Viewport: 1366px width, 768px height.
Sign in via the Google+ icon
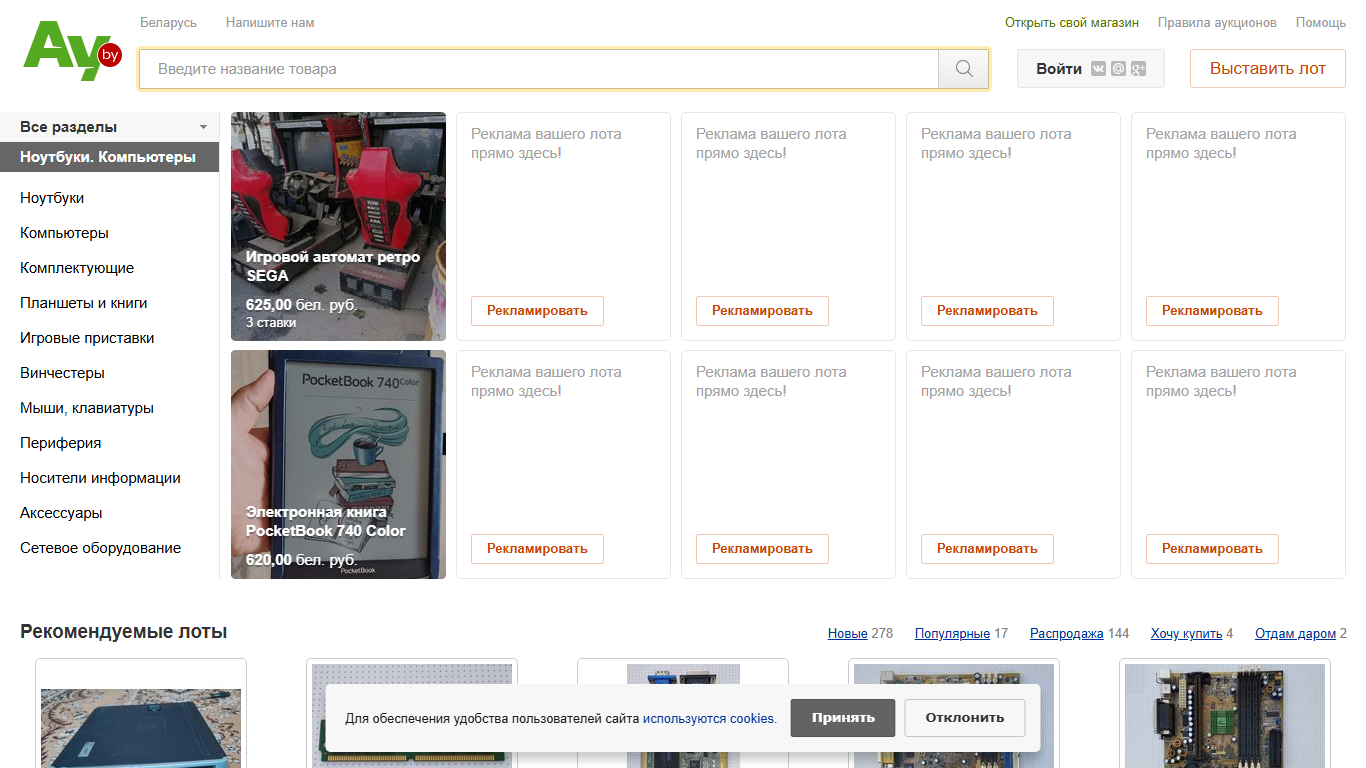[1137, 69]
